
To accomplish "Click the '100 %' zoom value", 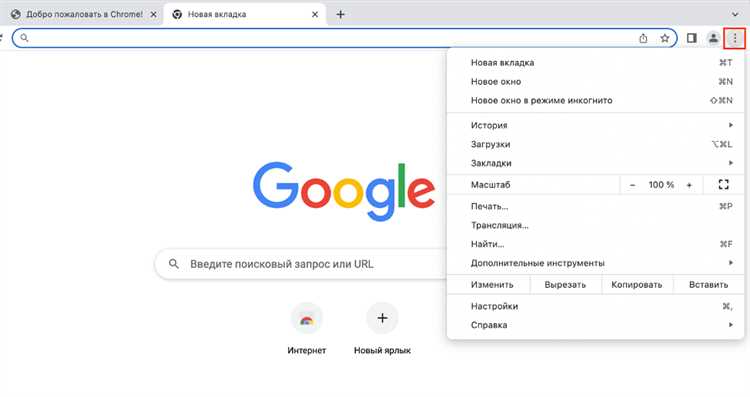I will pyautogui.click(x=661, y=185).
